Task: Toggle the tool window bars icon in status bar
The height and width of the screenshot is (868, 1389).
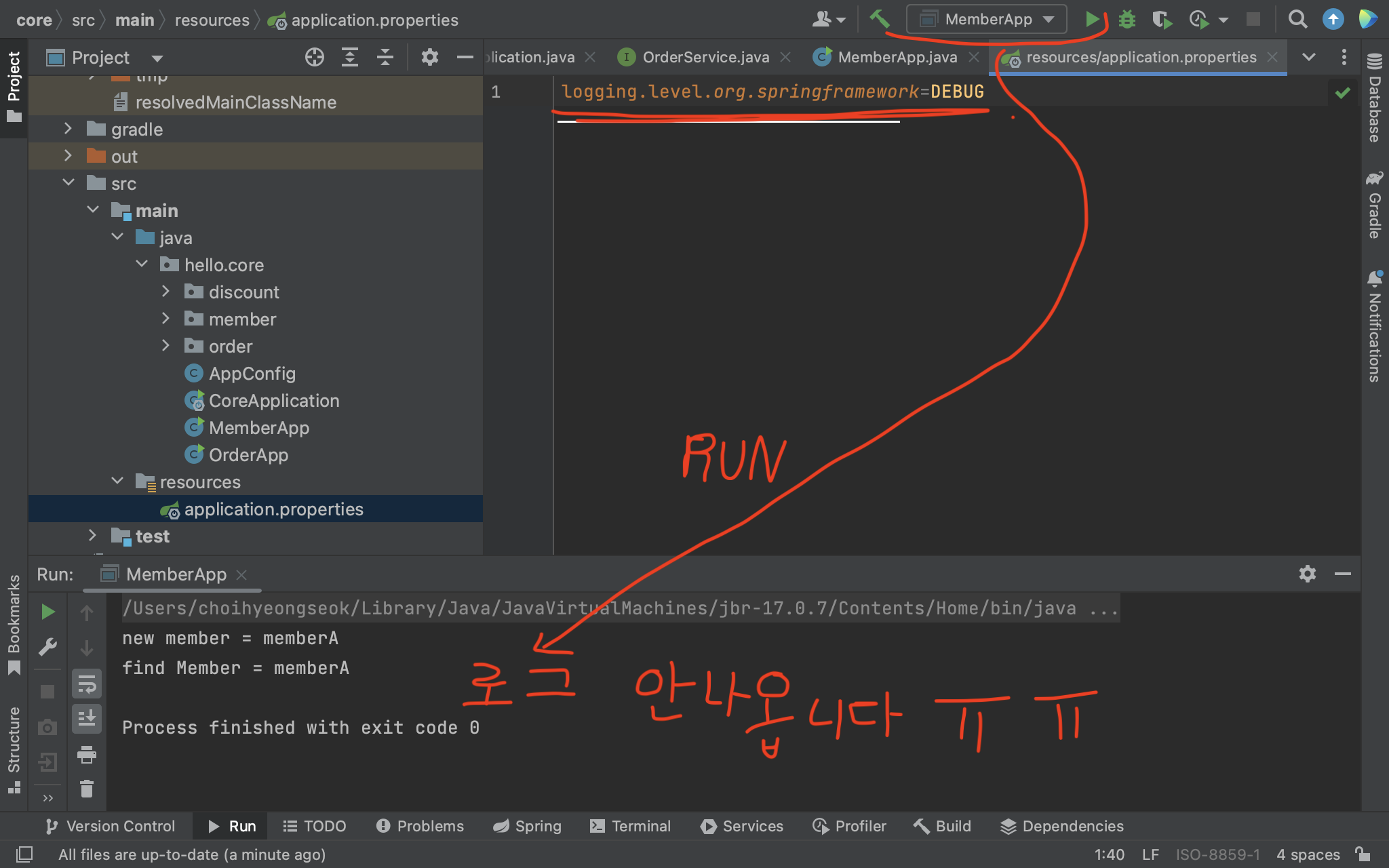Action: point(24,854)
